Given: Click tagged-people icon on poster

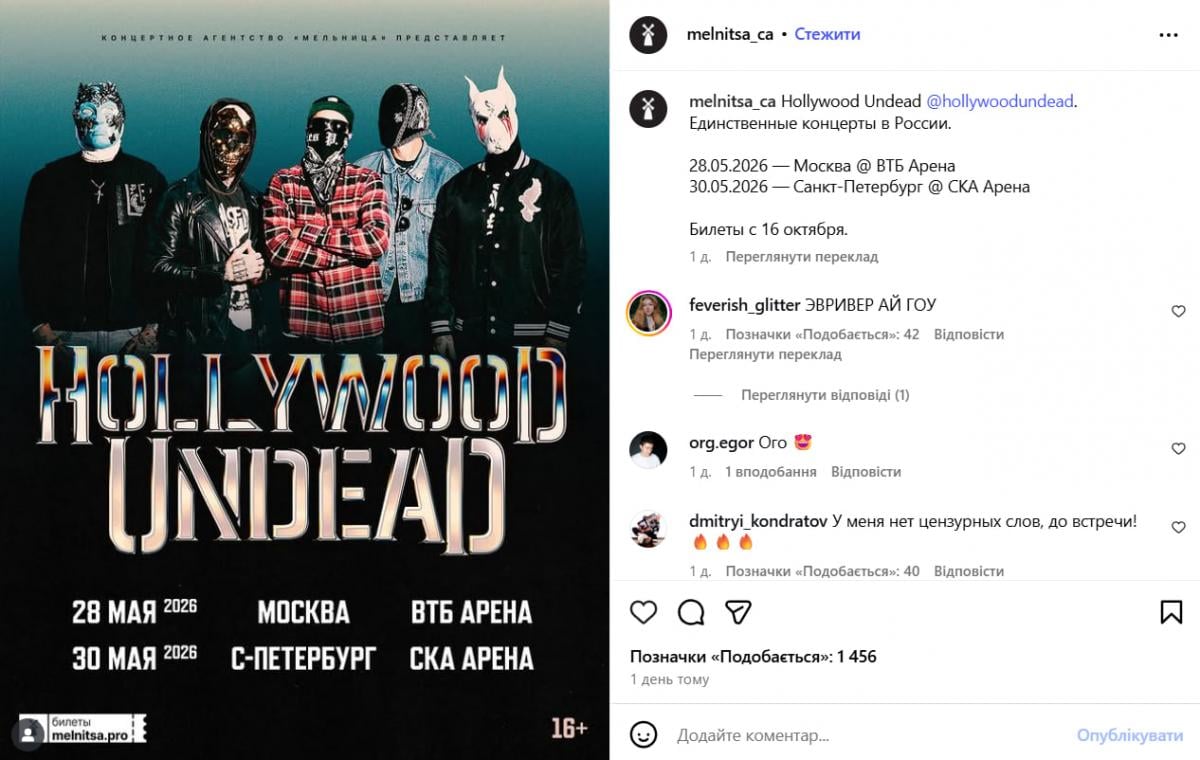Looking at the screenshot, I should tap(28, 733).
